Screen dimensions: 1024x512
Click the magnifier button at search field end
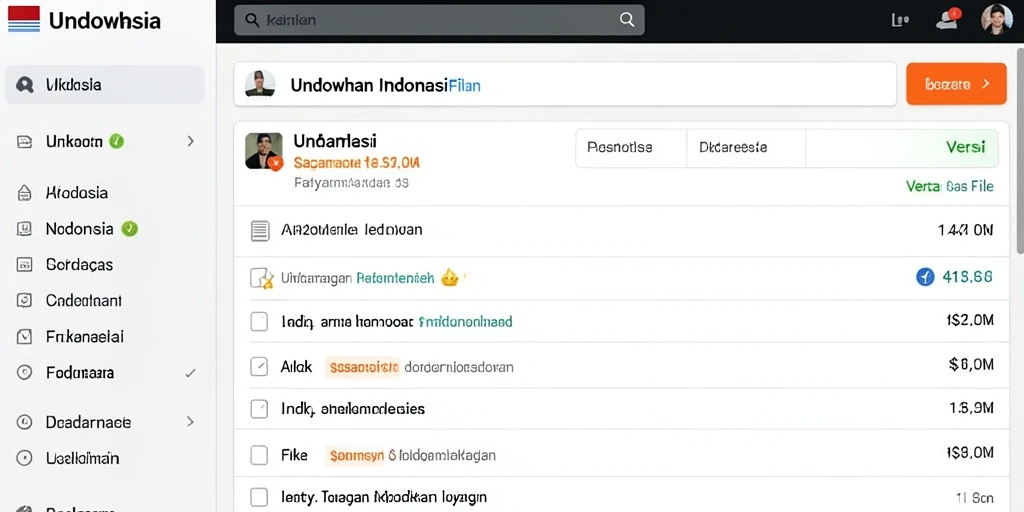pos(627,20)
